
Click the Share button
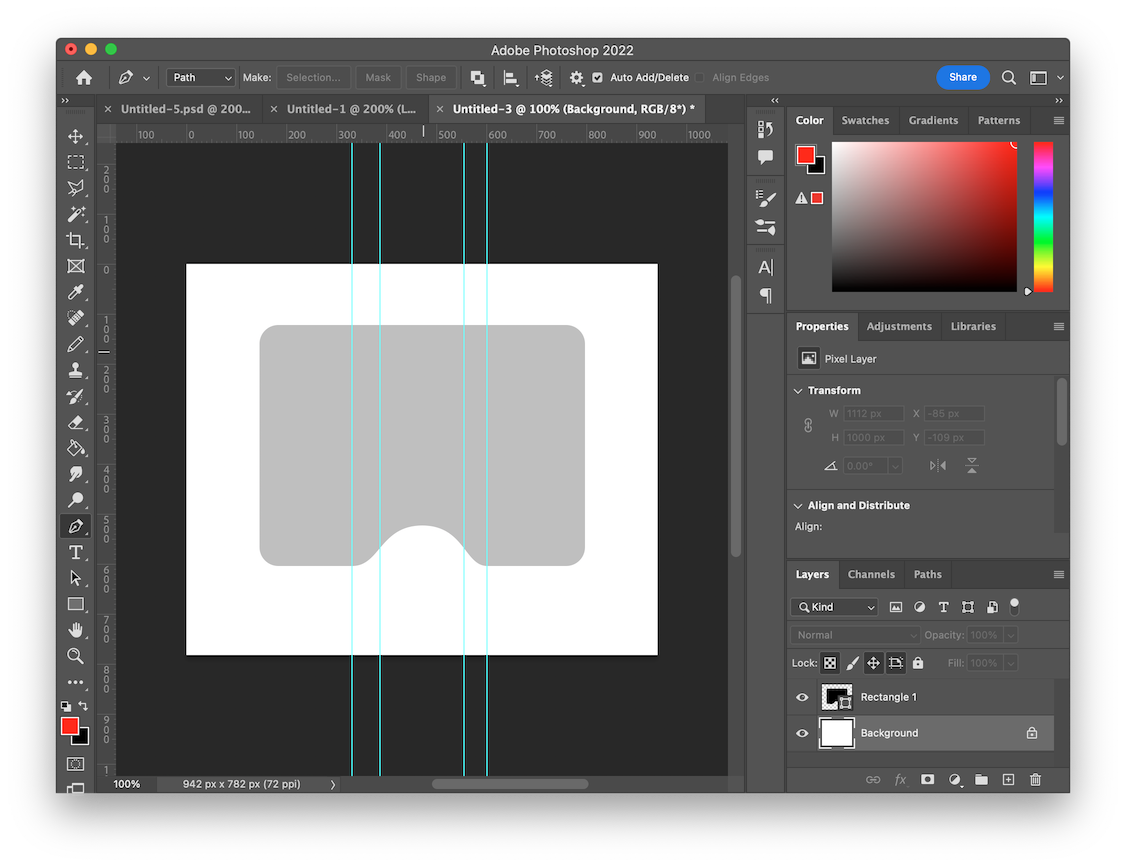(963, 77)
